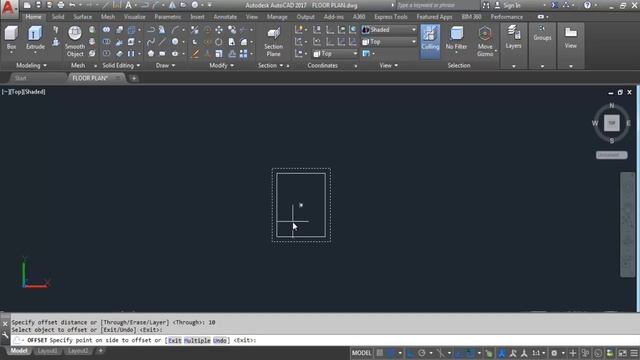Image resolution: width=640 pixels, height=360 pixels.
Task: Click the new file tab plus button
Action: (134, 78)
